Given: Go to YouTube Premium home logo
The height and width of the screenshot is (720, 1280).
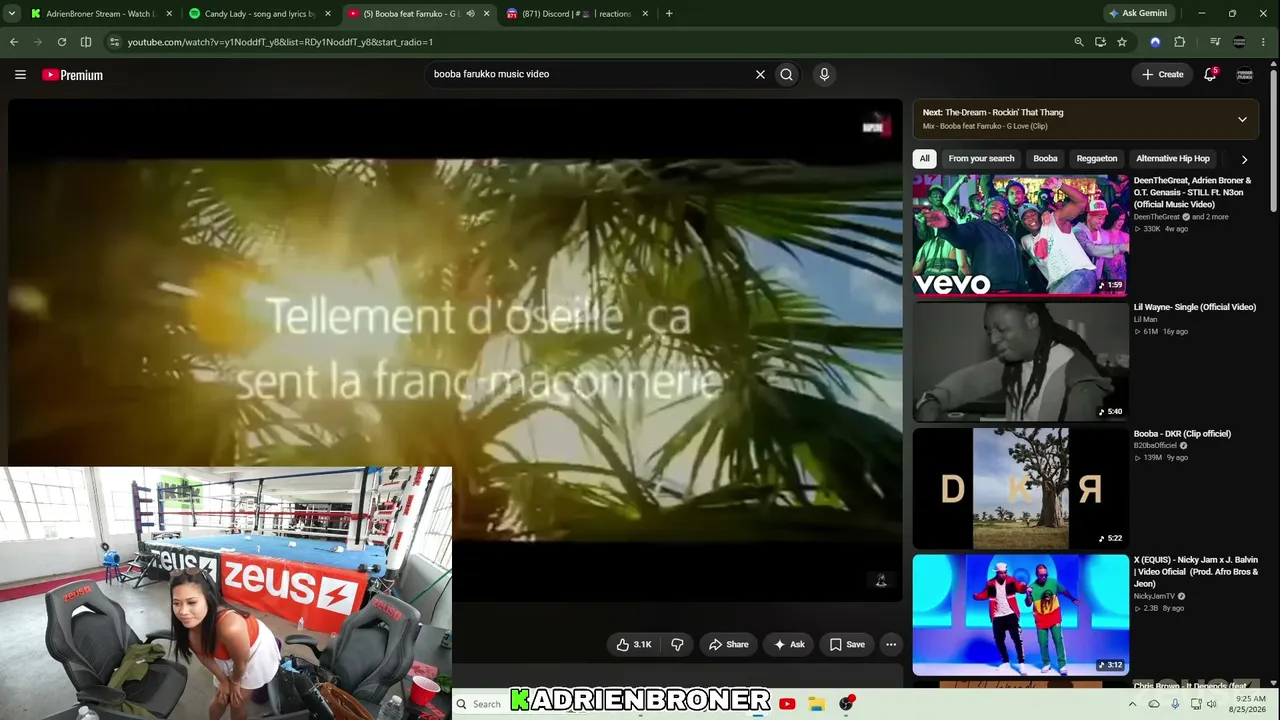Looking at the screenshot, I should pyautogui.click(x=72, y=75).
